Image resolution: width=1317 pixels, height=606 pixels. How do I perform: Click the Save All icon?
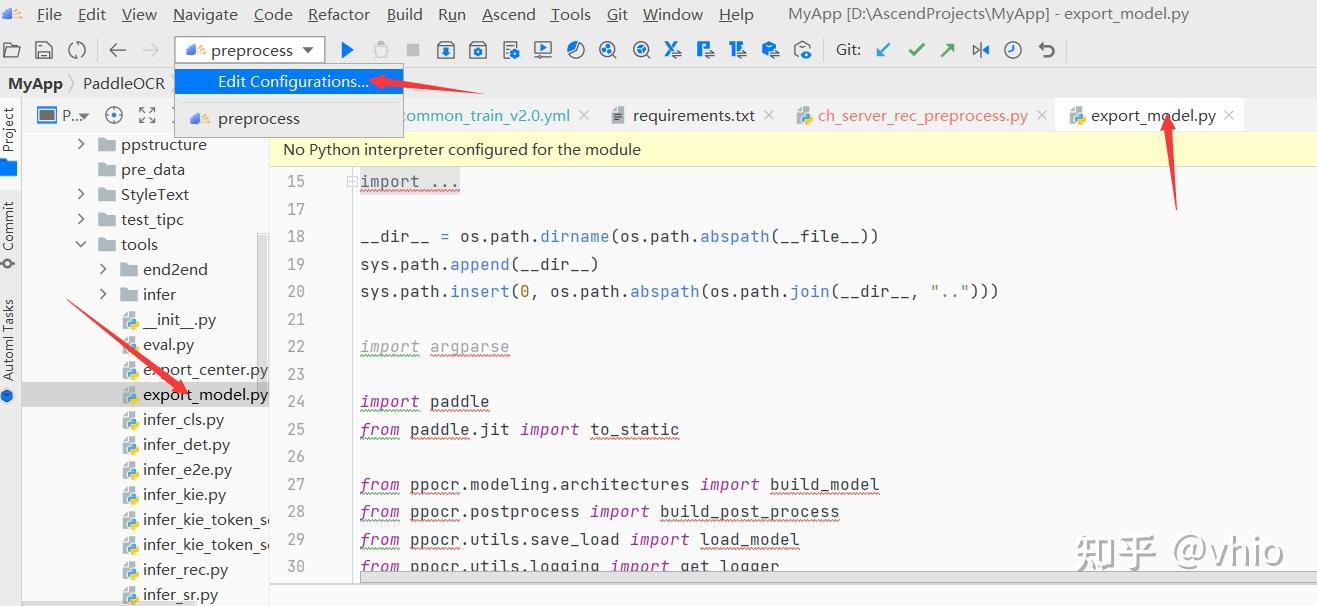tap(44, 49)
